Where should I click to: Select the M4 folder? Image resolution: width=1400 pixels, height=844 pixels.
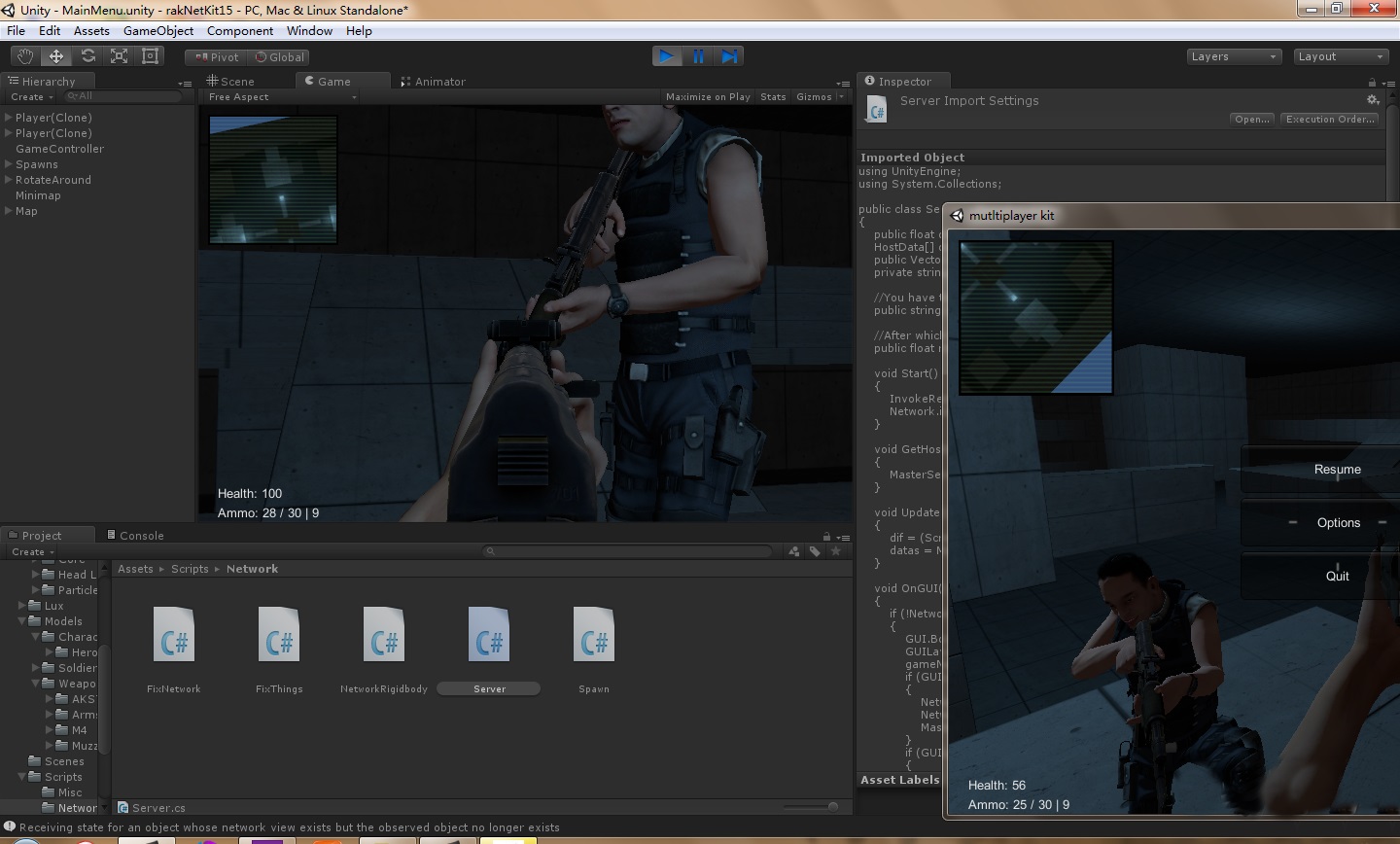coord(79,730)
